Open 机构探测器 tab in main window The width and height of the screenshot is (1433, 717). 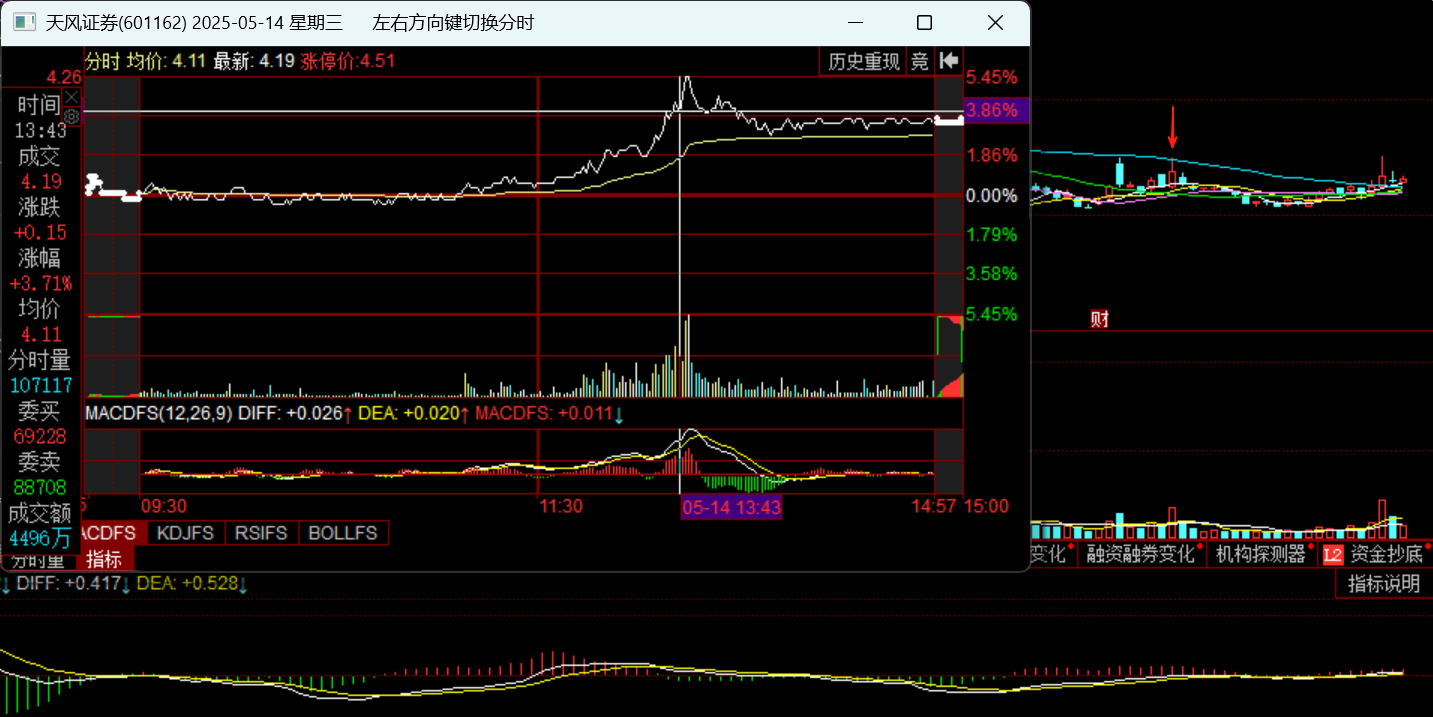point(1261,553)
